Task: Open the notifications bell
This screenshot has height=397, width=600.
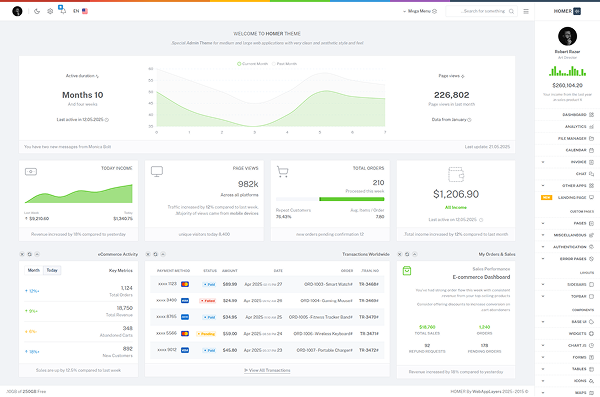Action: pos(63,11)
